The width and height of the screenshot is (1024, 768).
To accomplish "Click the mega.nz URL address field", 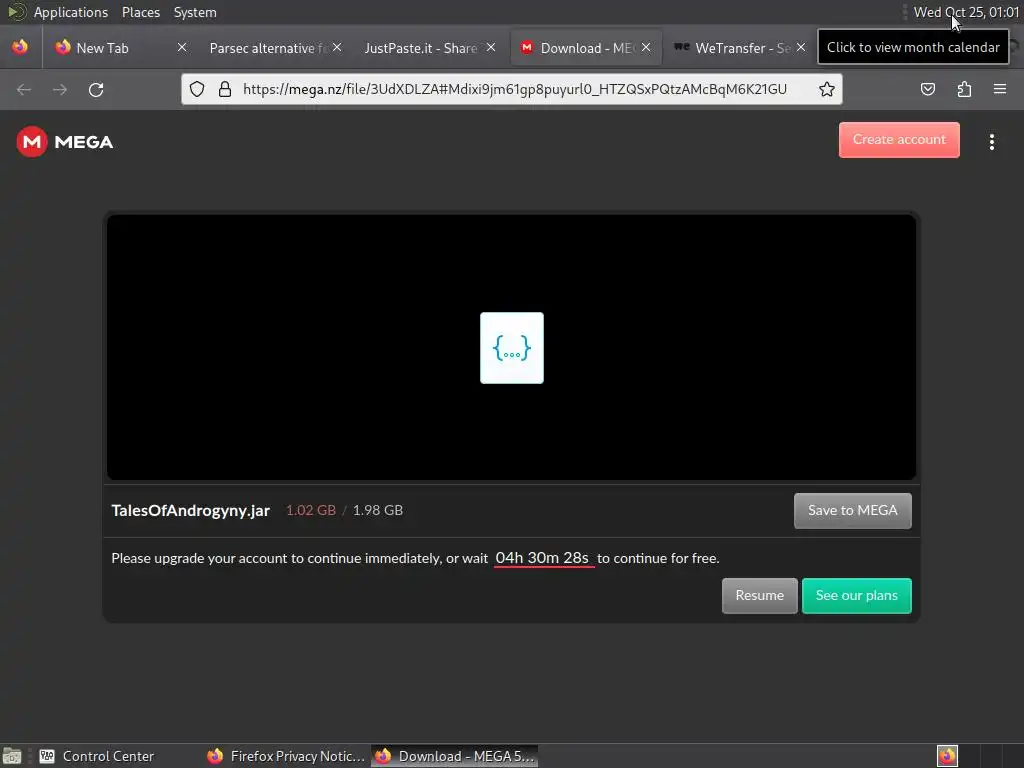I will pyautogui.click(x=515, y=89).
